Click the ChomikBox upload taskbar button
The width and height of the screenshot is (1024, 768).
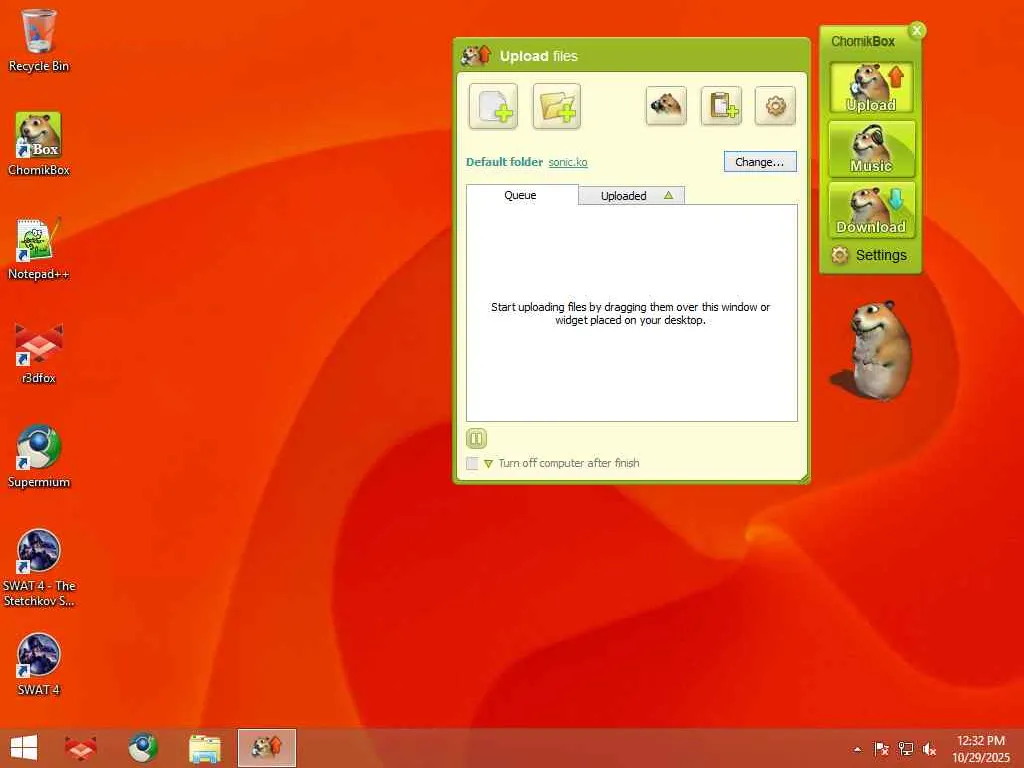pyautogui.click(x=266, y=748)
